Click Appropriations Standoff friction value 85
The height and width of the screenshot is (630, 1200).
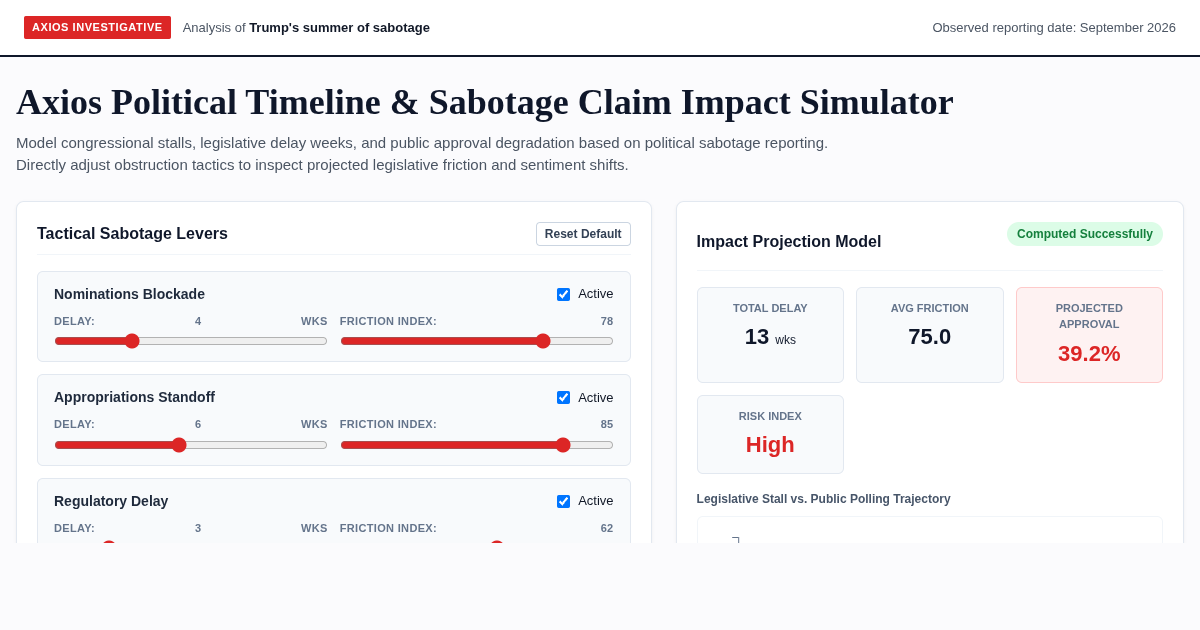tap(607, 424)
